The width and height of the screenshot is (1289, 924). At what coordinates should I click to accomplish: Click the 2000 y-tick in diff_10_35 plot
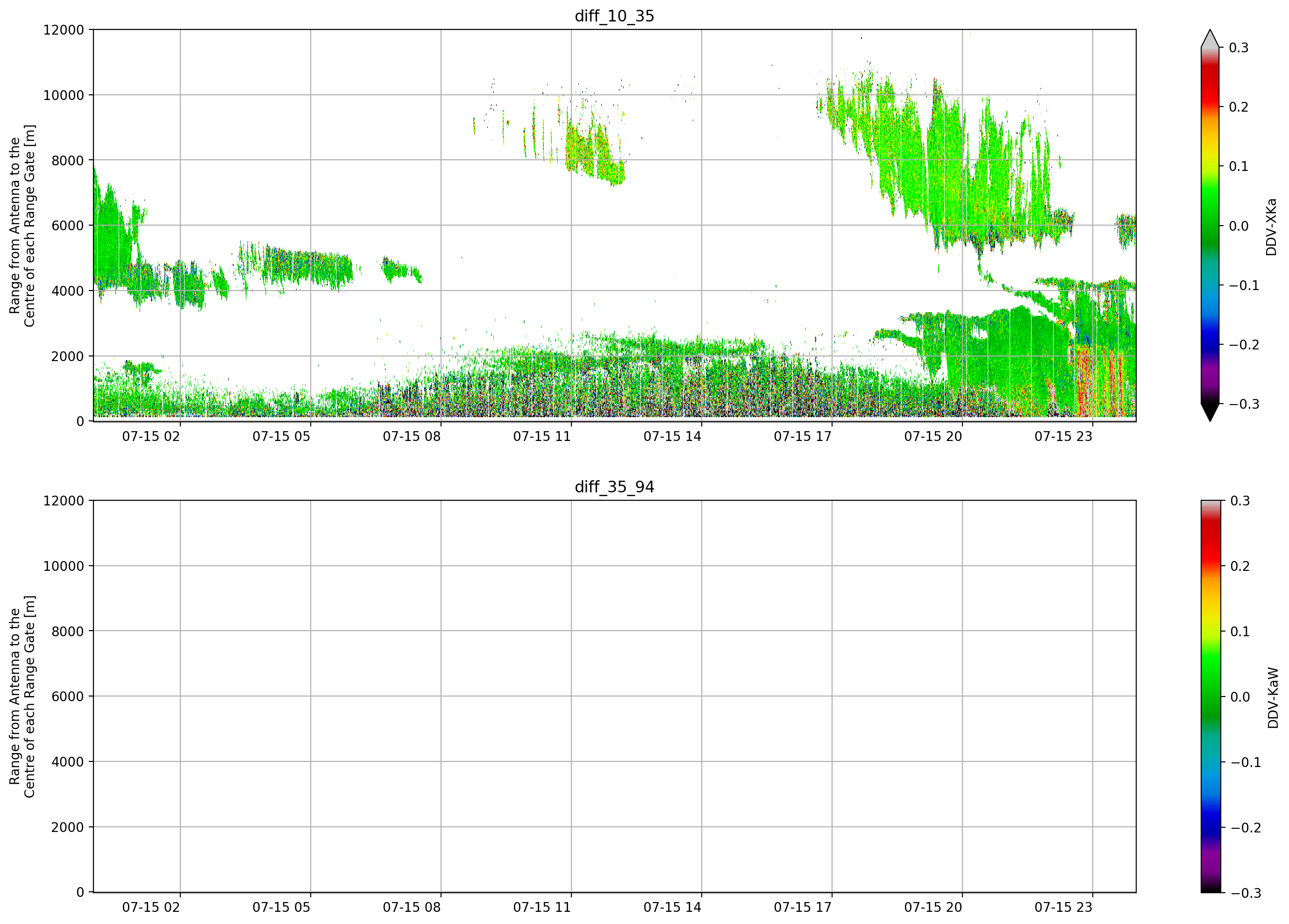tap(68, 356)
